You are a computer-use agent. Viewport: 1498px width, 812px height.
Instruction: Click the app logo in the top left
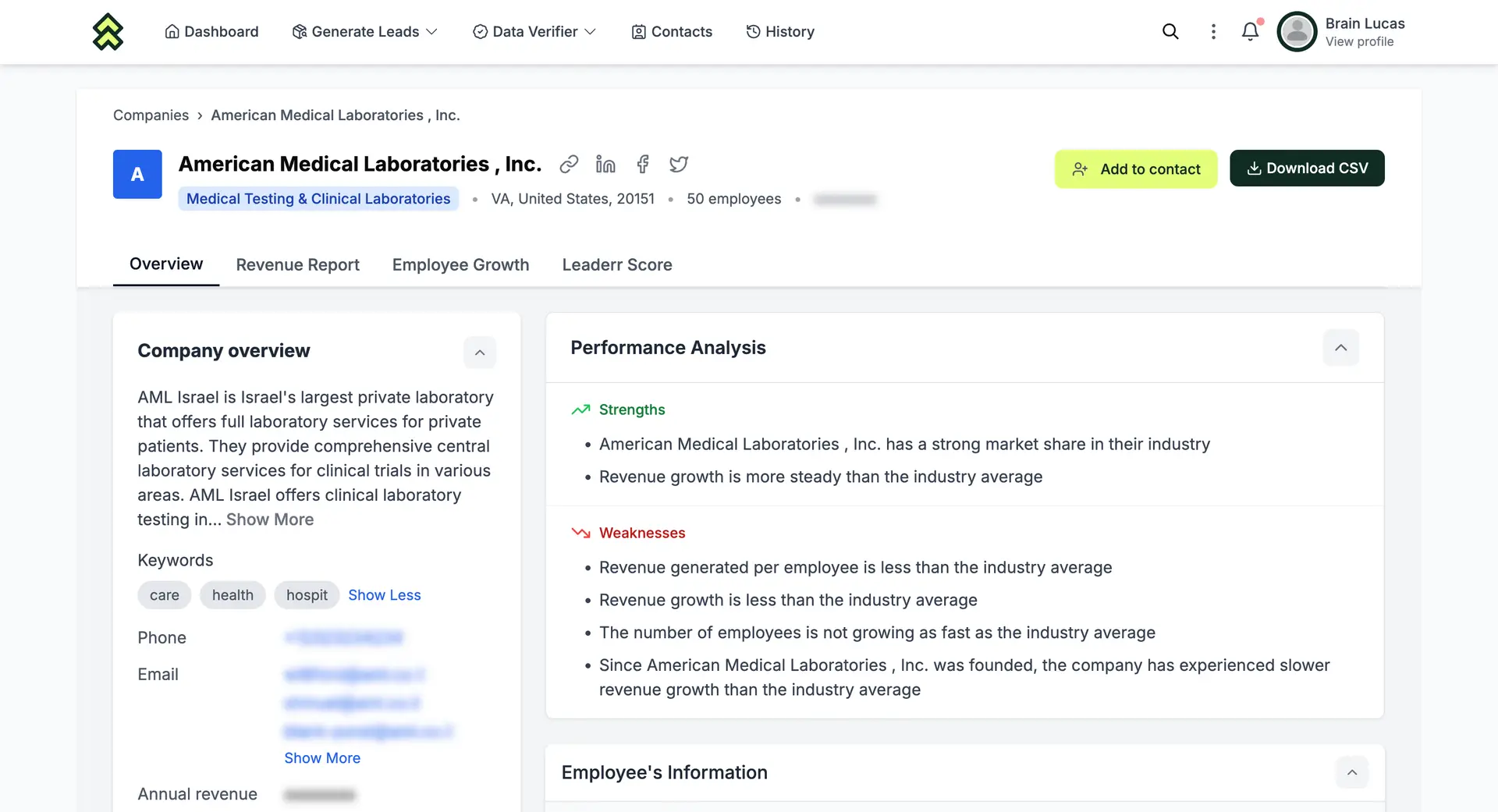pos(107,31)
